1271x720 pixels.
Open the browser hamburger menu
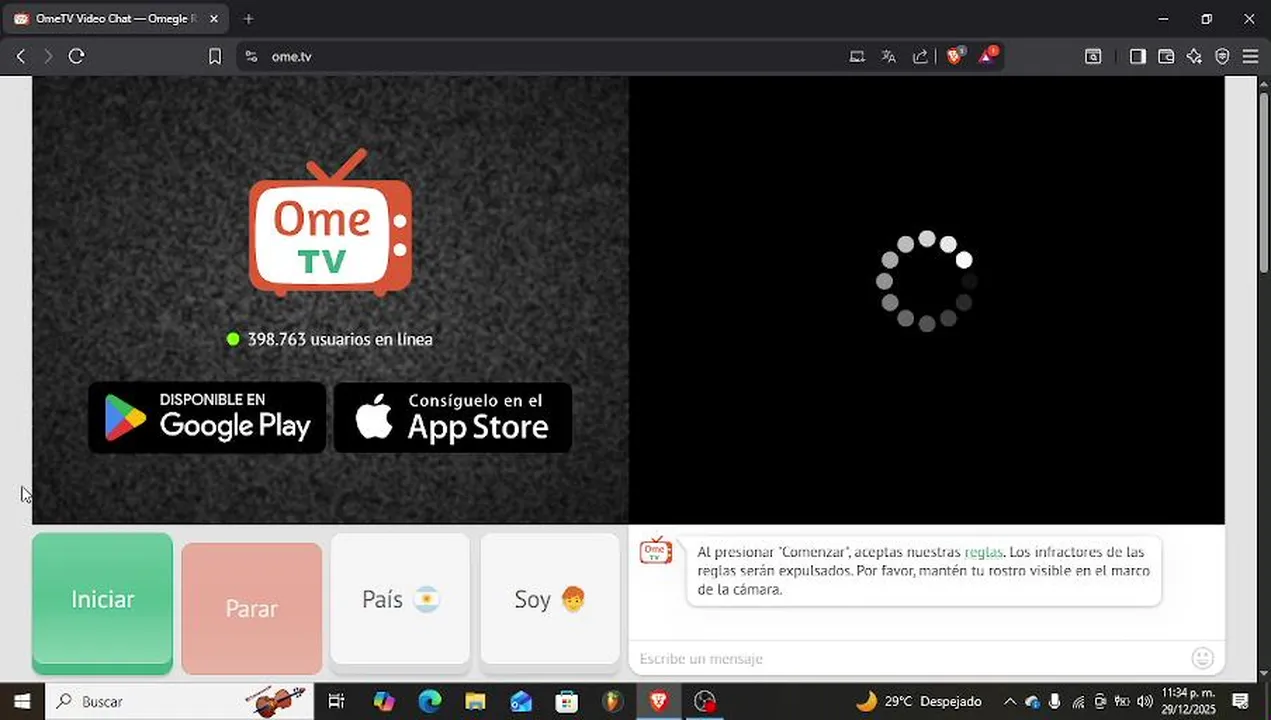coord(1250,57)
